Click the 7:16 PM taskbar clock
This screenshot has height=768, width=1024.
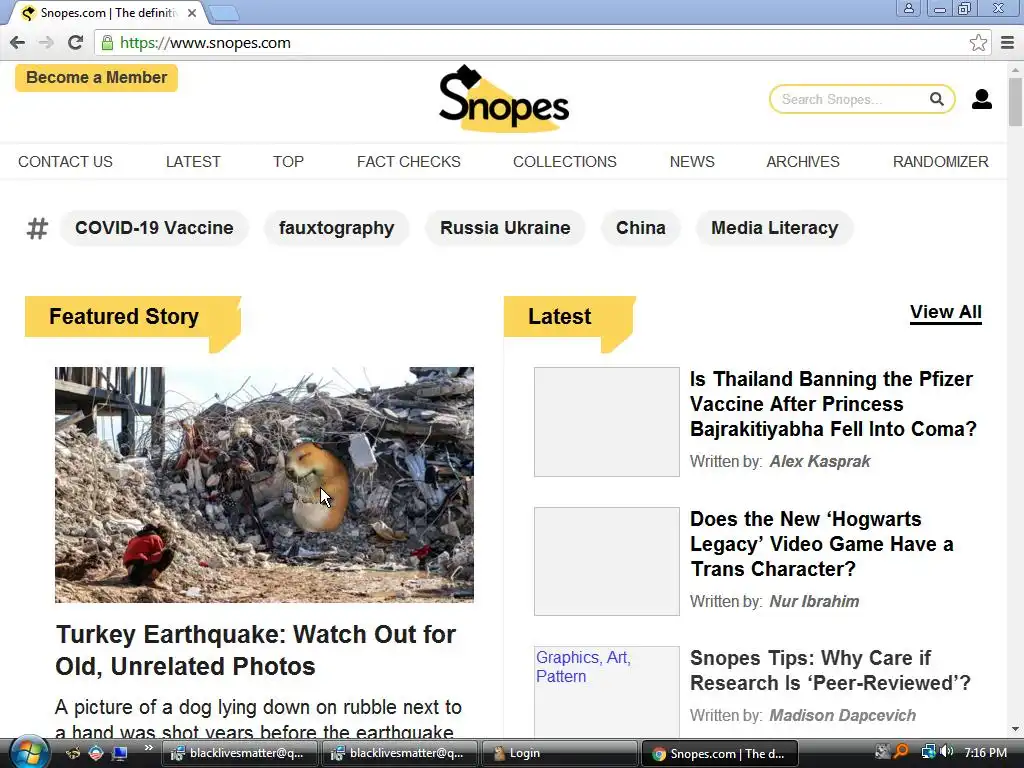(x=985, y=752)
